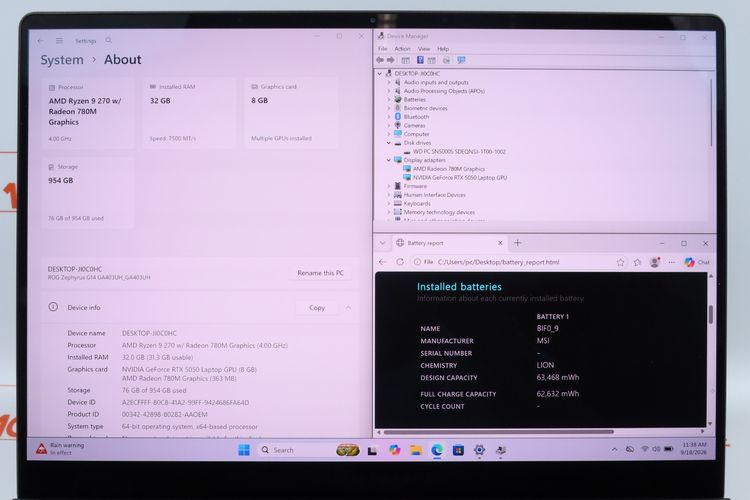750x500 pixels.
Task: Select the Computer tree row
Action: point(411,134)
